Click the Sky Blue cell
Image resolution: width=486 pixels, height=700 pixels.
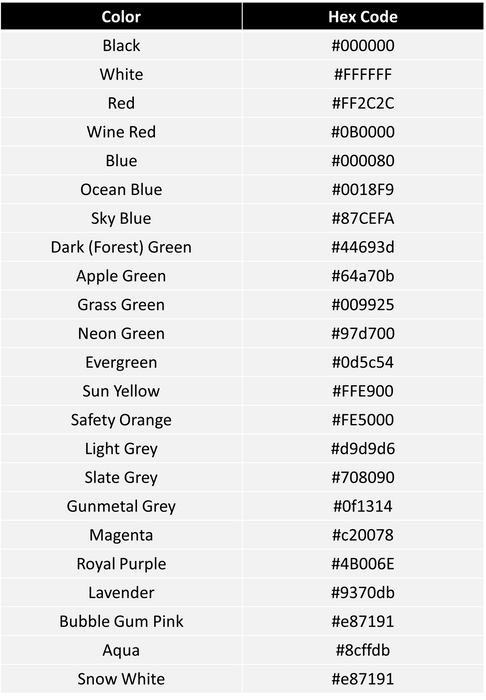click(x=121, y=218)
